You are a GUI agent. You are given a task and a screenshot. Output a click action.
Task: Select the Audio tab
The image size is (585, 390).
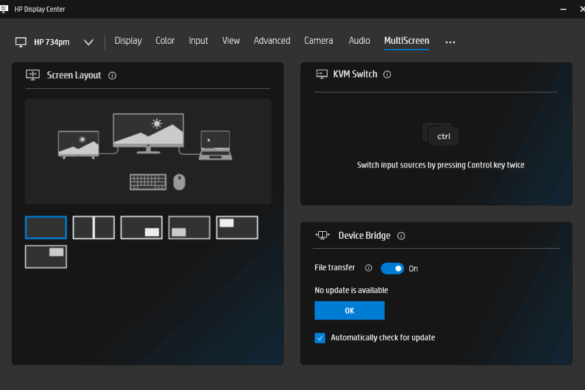pos(359,40)
